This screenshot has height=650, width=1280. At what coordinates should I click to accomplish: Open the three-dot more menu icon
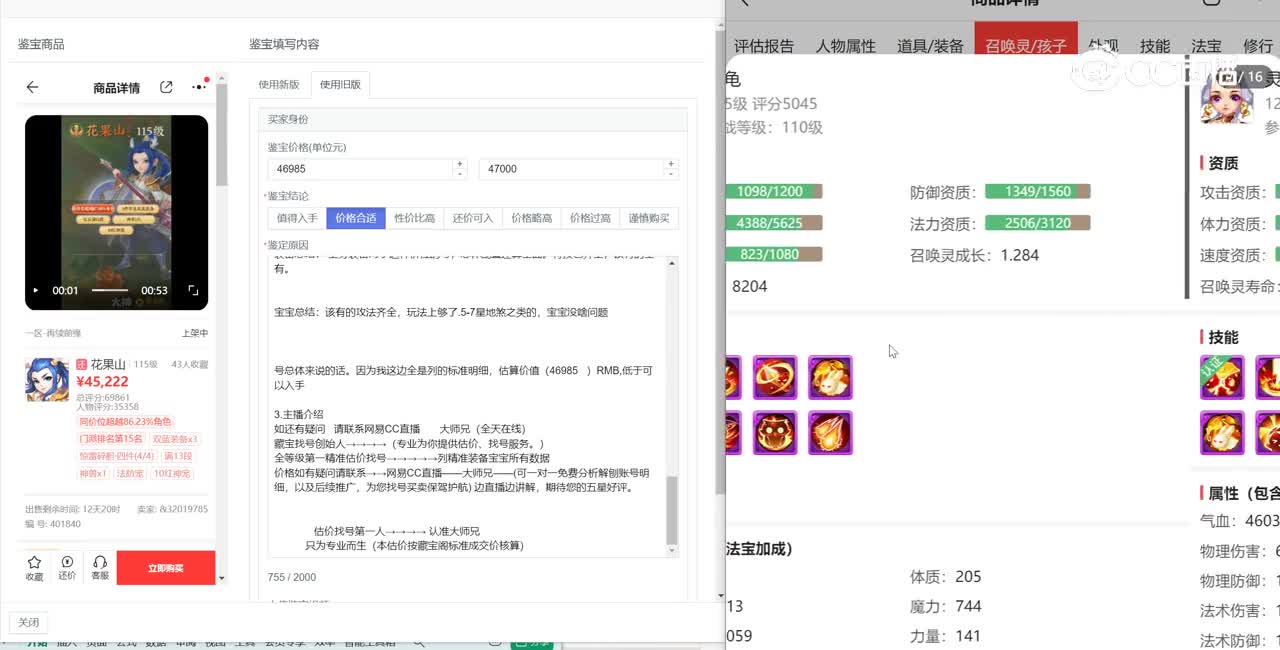198,88
